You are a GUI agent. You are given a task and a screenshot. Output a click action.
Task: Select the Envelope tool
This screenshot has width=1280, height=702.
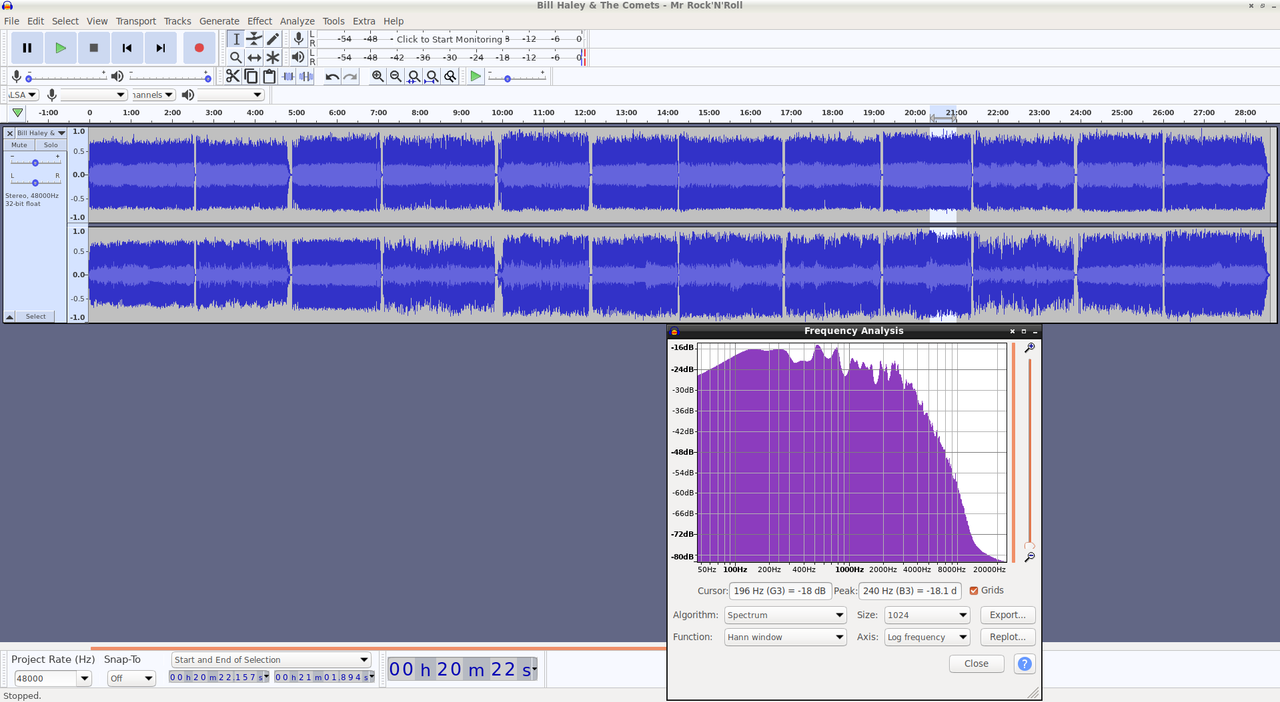coord(254,39)
